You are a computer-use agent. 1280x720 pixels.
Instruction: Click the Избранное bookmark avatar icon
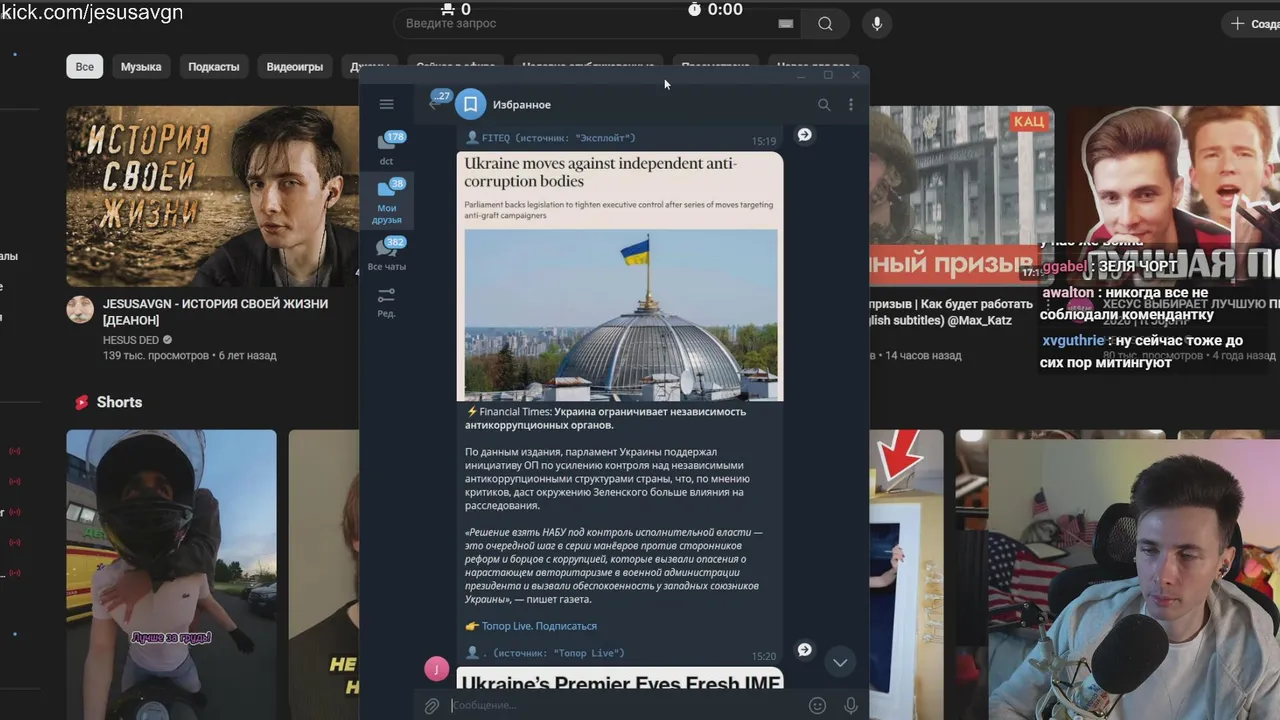click(470, 104)
